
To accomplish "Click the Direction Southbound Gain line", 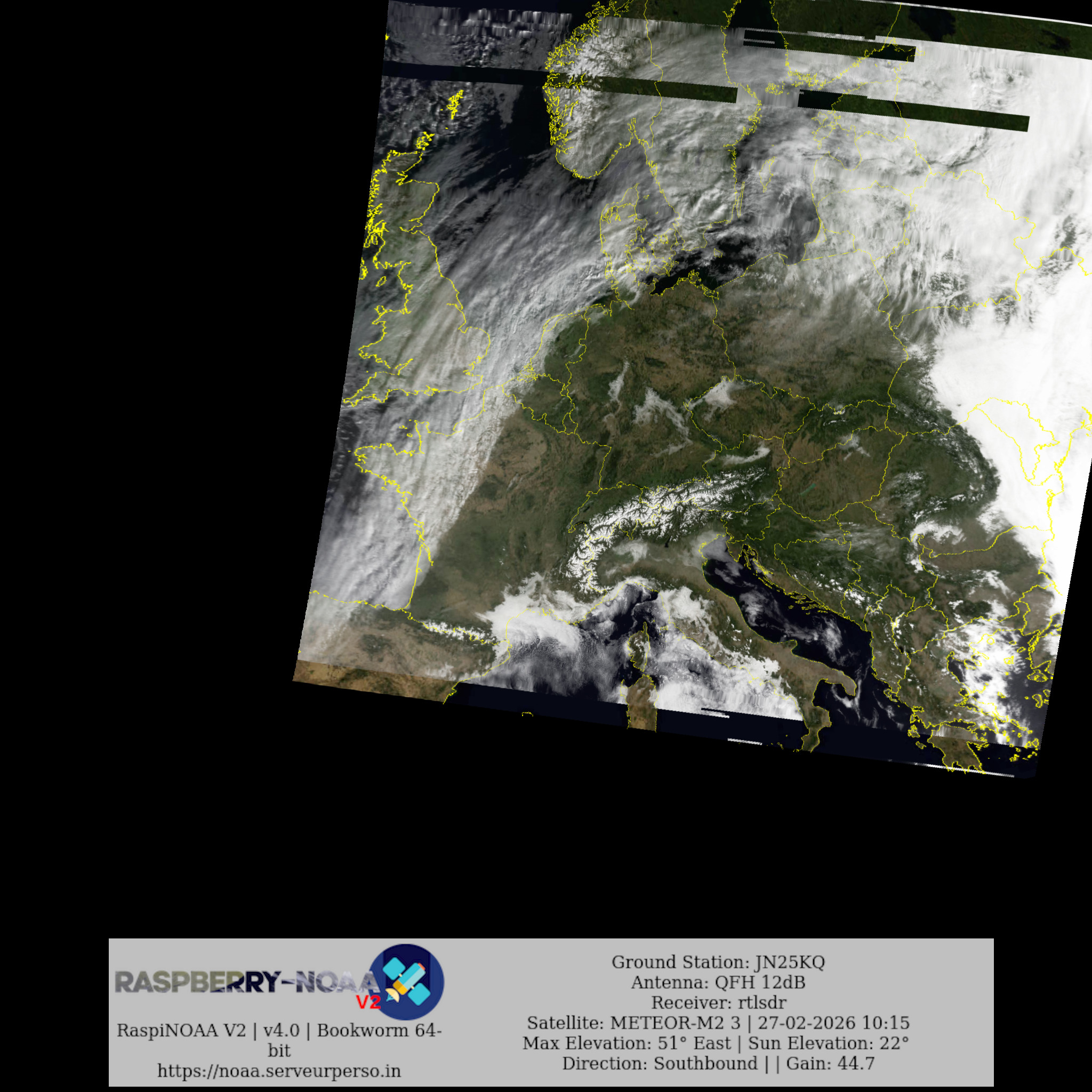I will 718,1064.
